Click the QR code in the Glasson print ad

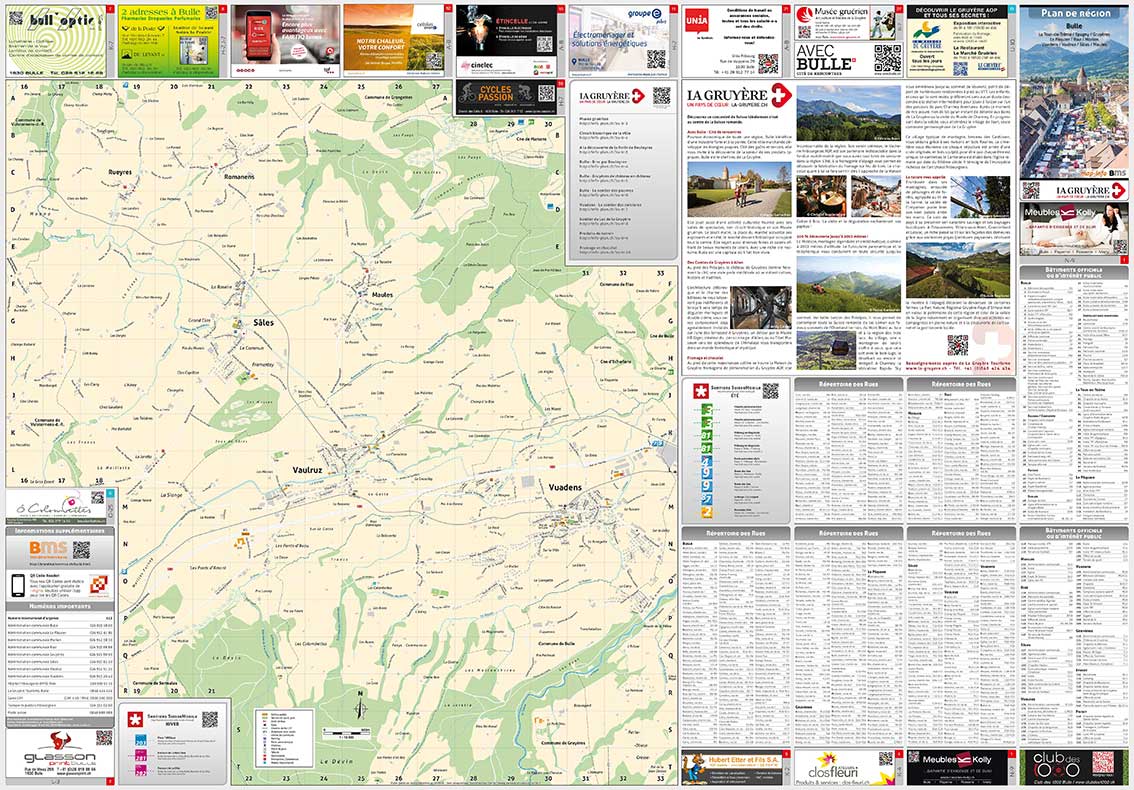point(104,738)
